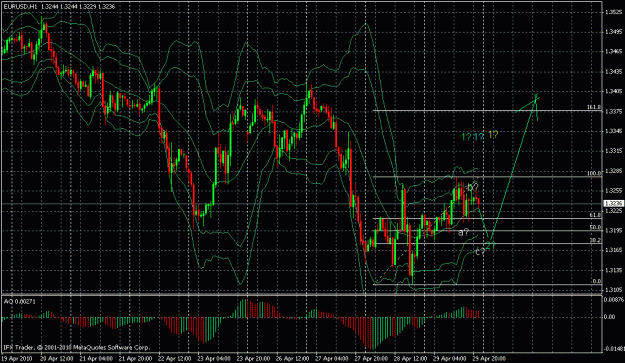This screenshot has height=363, width=625.
Task: Click the 100.0 Fibonacci level label
Action: pos(594,173)
